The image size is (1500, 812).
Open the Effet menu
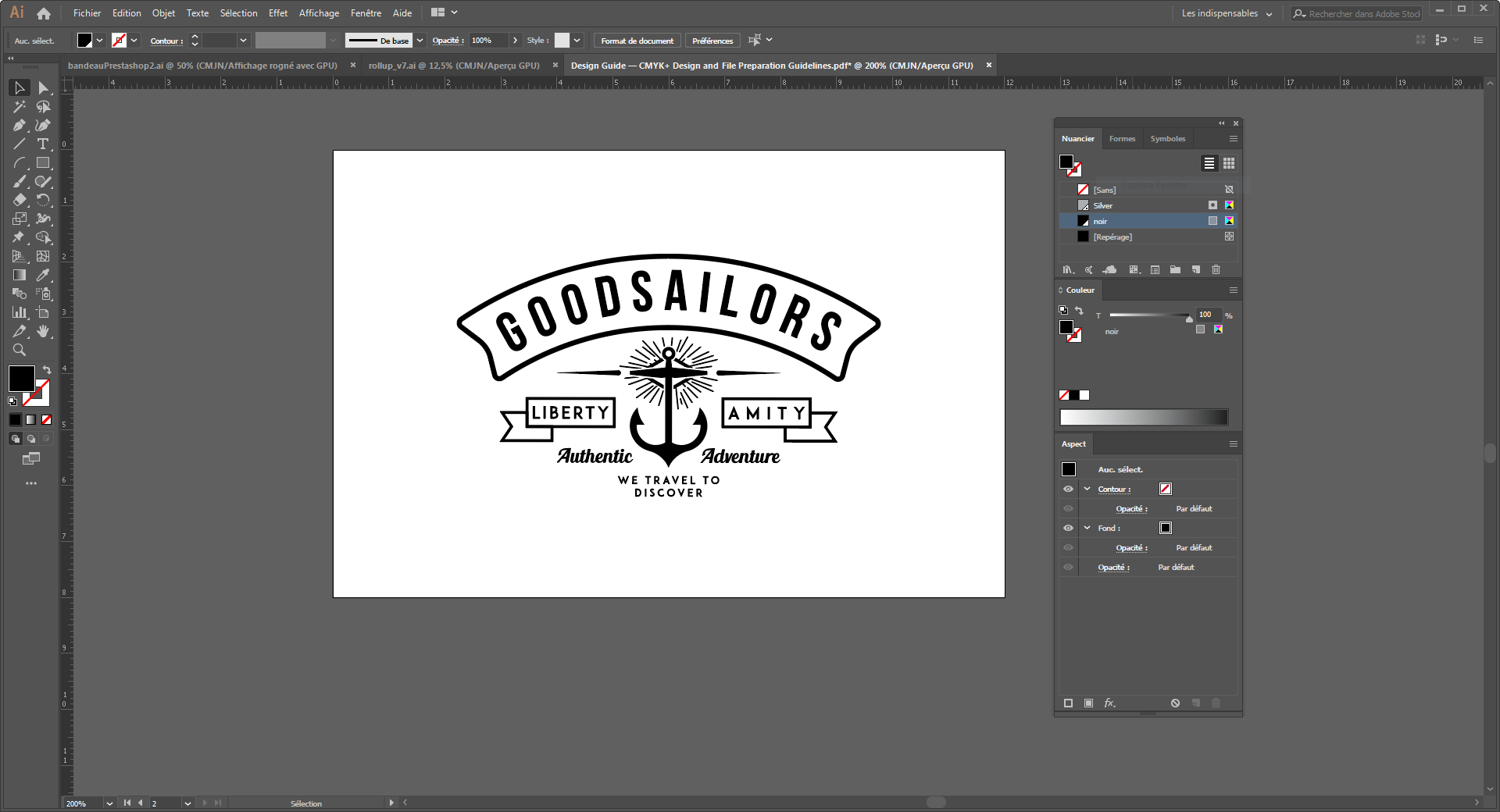[x=277, y=13]
